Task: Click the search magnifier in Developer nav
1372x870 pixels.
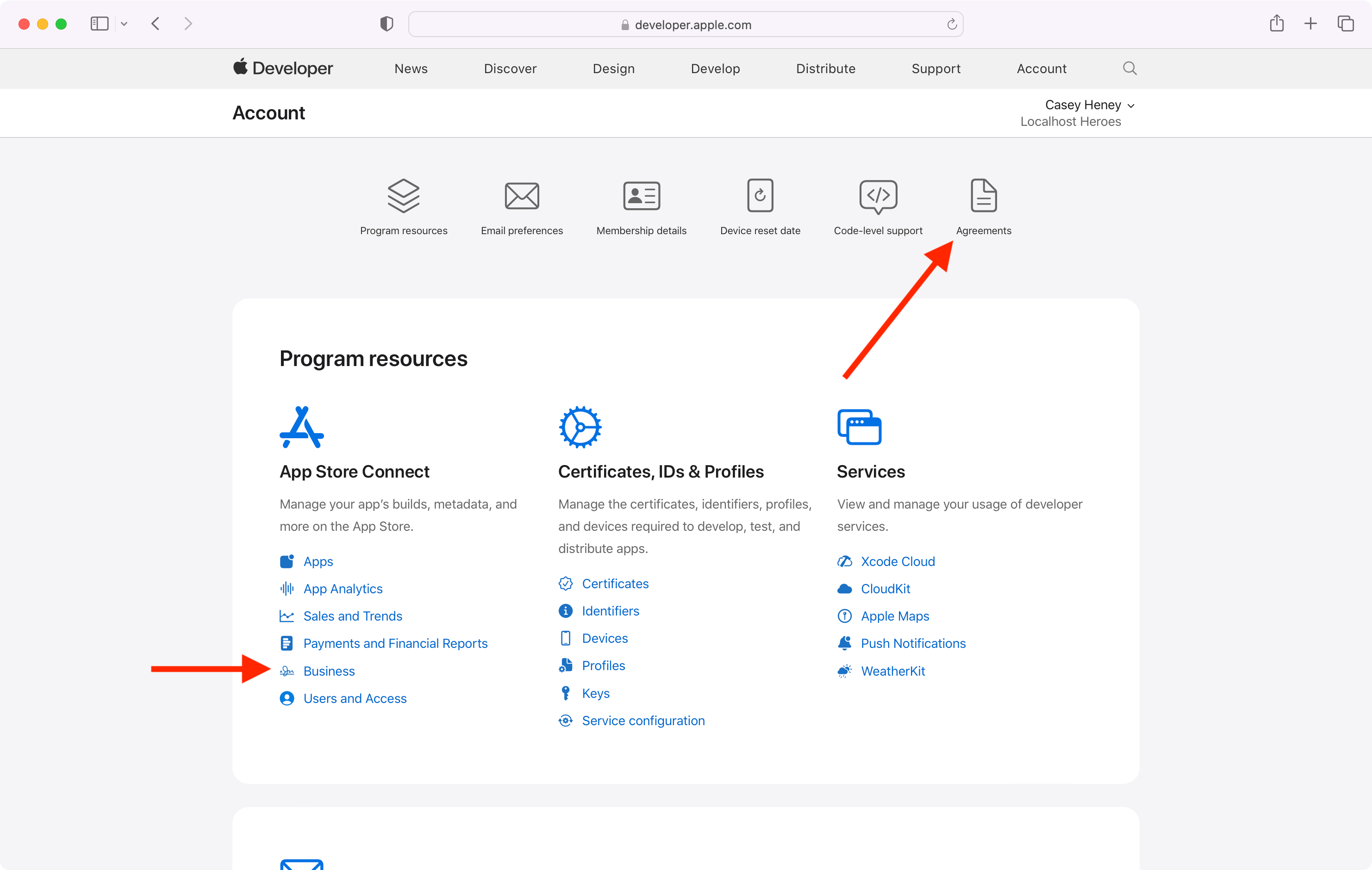Action: 1129,68
